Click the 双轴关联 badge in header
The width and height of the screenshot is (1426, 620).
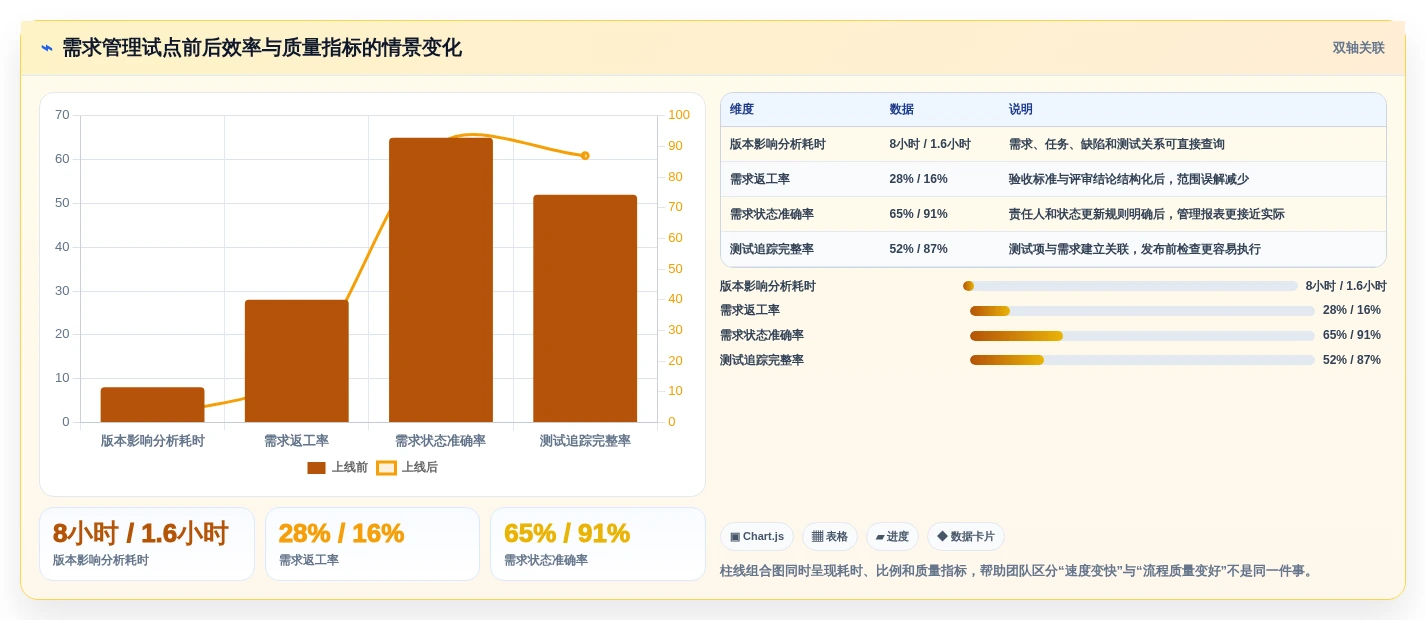[1358, 48]
